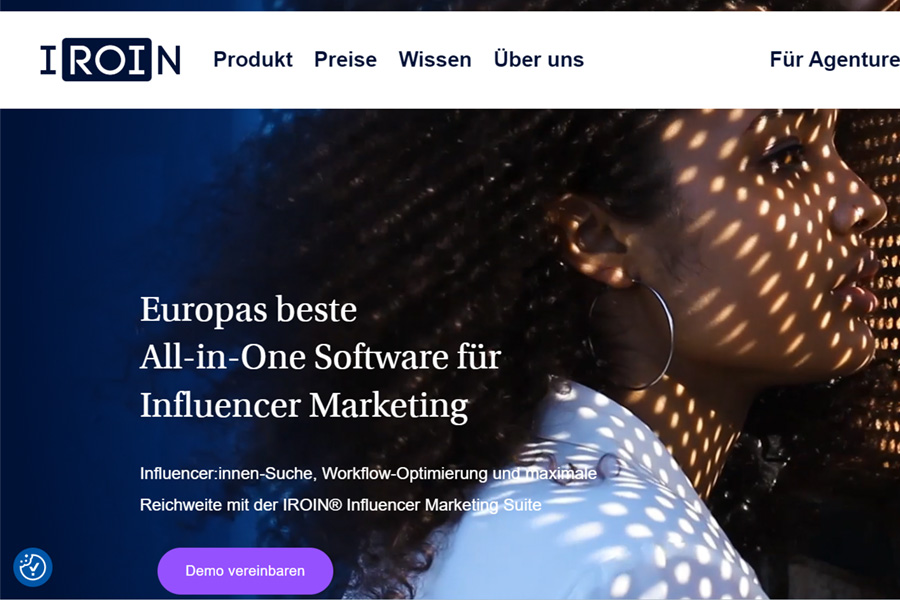Click empty white header space after Über uns
Image resolution: width=900 pixels, height=600 pixels.
[x=677, y=60]
